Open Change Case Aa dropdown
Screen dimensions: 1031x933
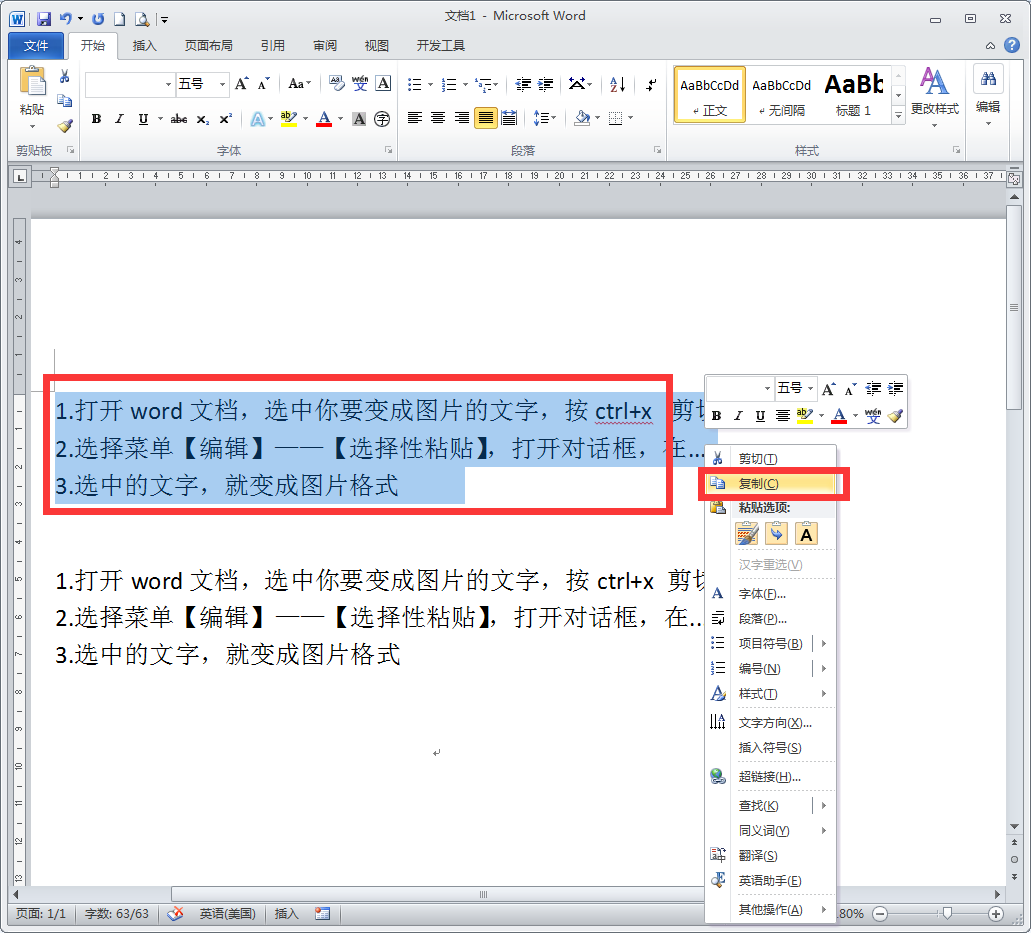point(299,84)
